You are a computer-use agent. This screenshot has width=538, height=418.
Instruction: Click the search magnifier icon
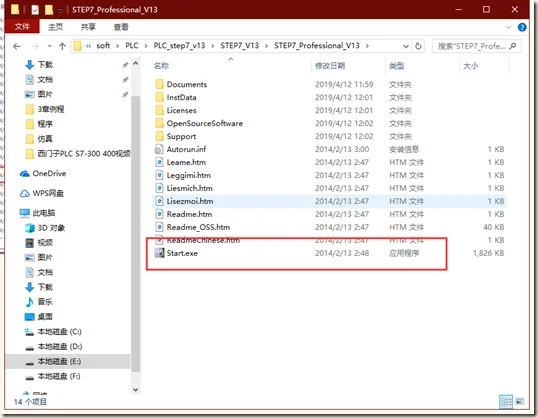(513, 46)
